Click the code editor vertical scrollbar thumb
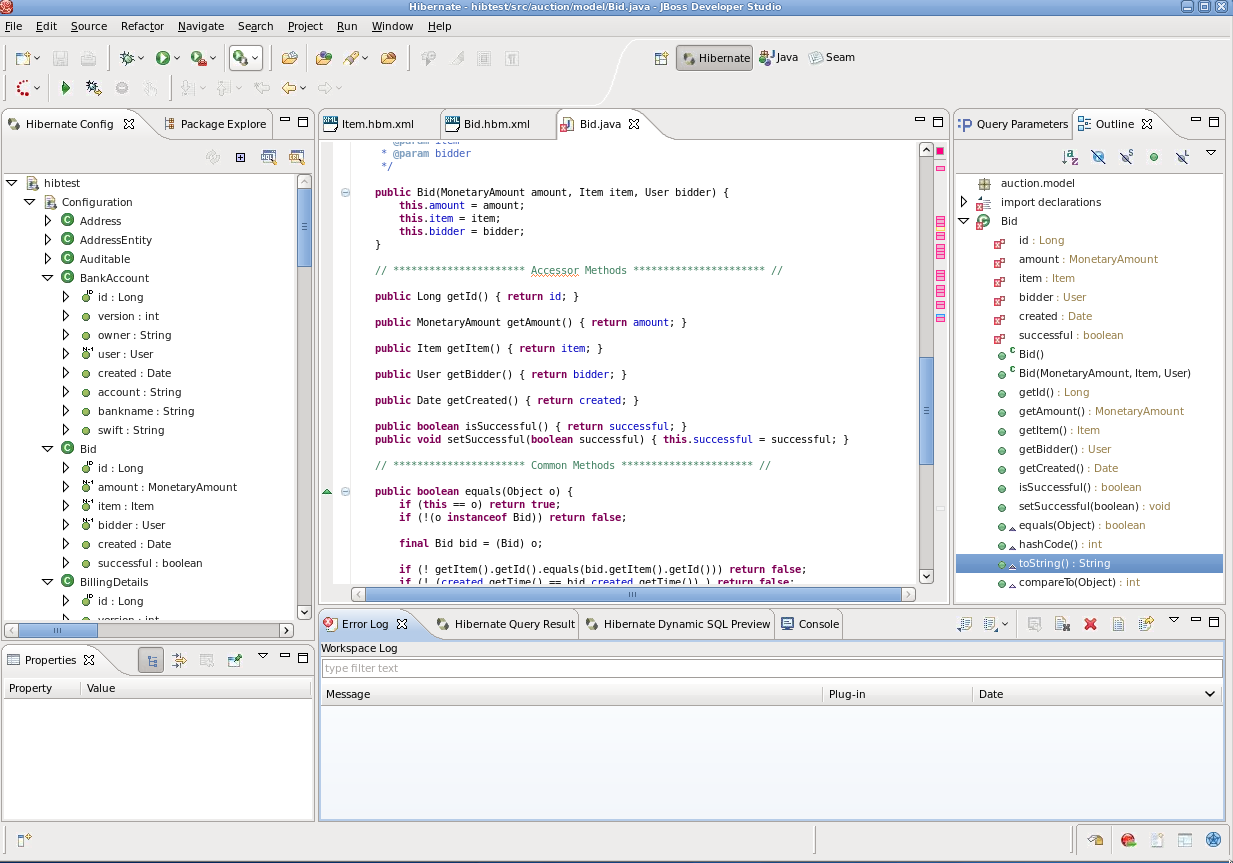The width and height of the screenshot is (1233, 863). click(926, 410)
